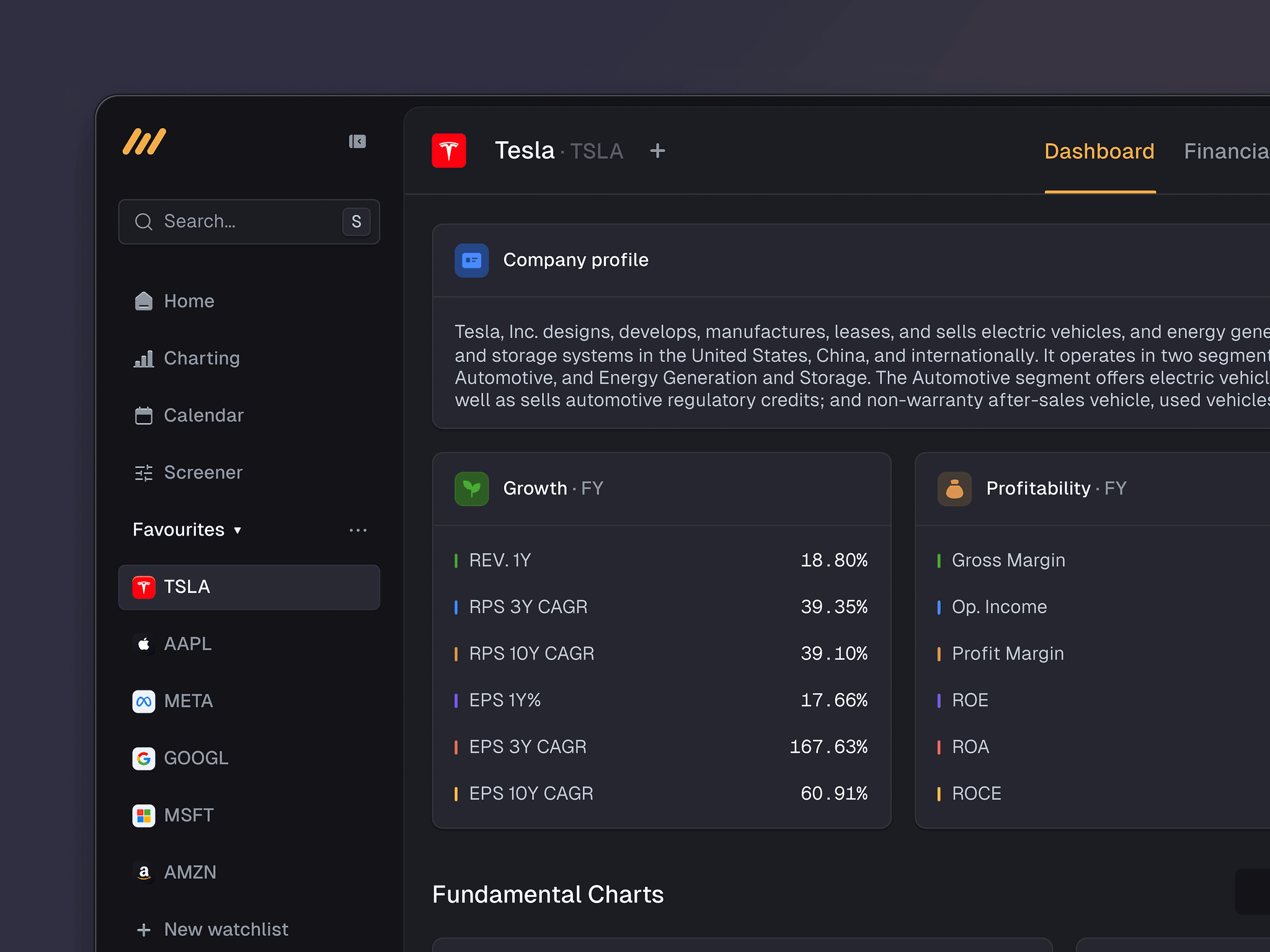
Task: Select MSFT from the watchlist
Action: [189, 815]
